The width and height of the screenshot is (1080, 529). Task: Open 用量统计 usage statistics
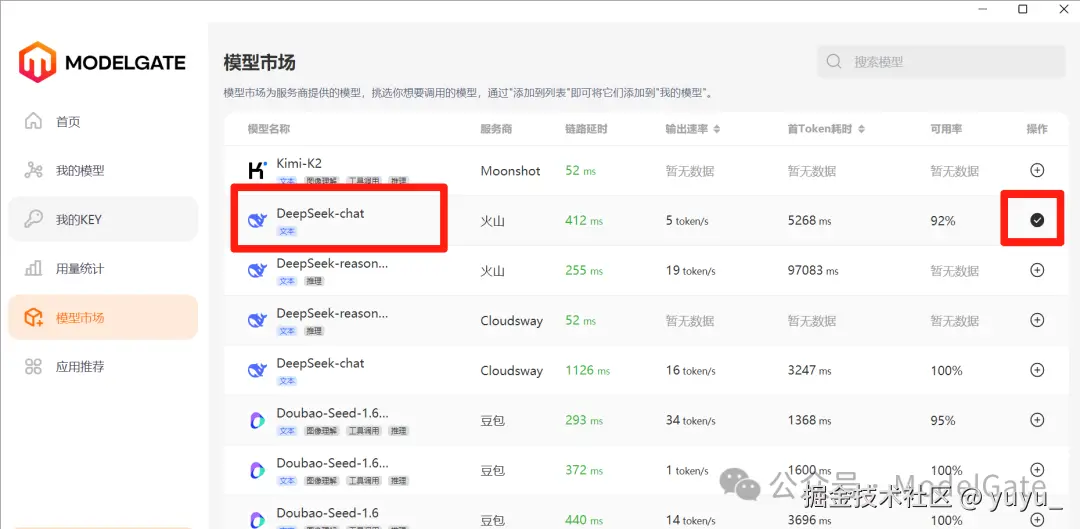[103, 269]
